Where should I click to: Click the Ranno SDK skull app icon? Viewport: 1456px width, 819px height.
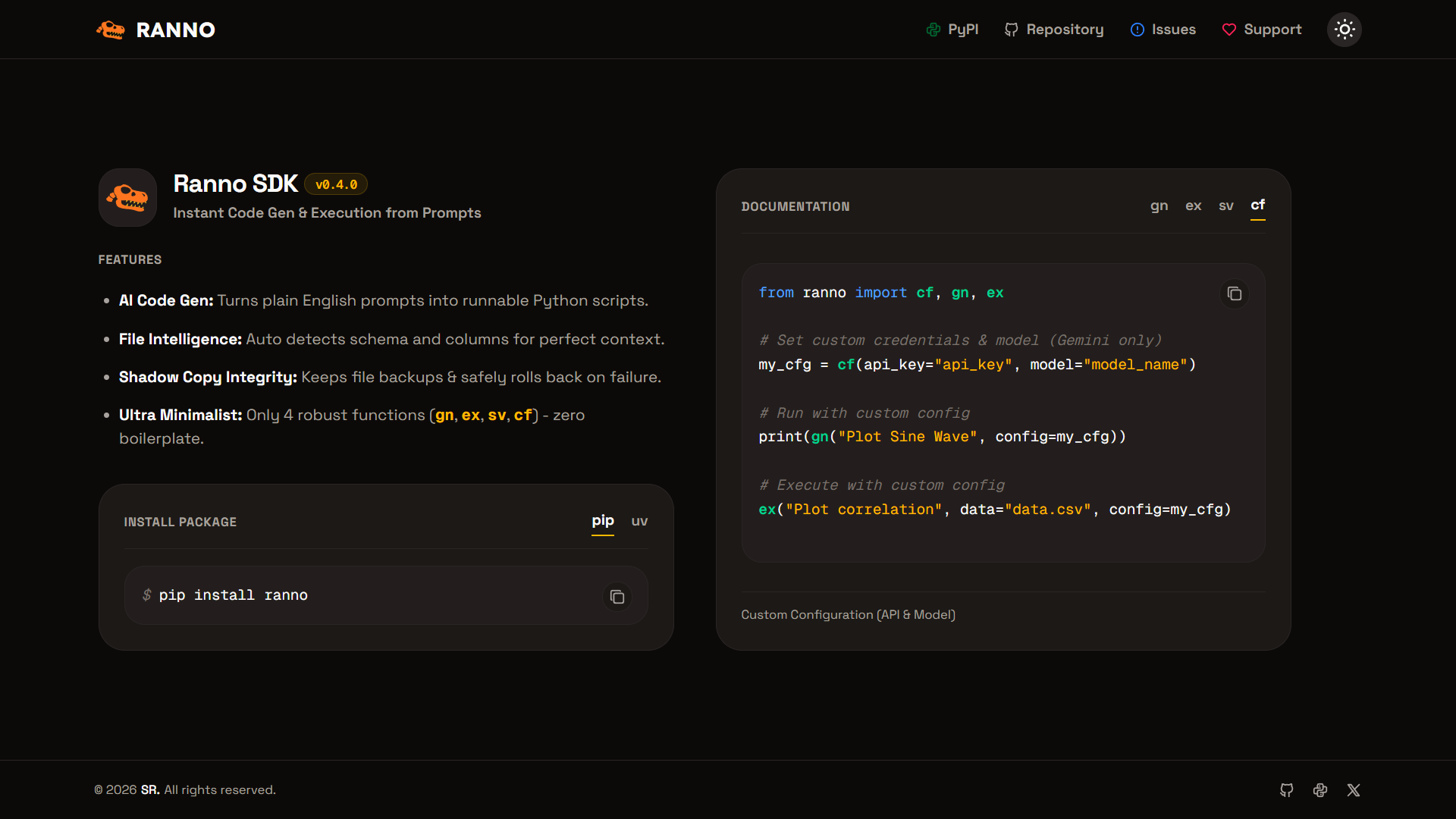(x=127, y=197)
